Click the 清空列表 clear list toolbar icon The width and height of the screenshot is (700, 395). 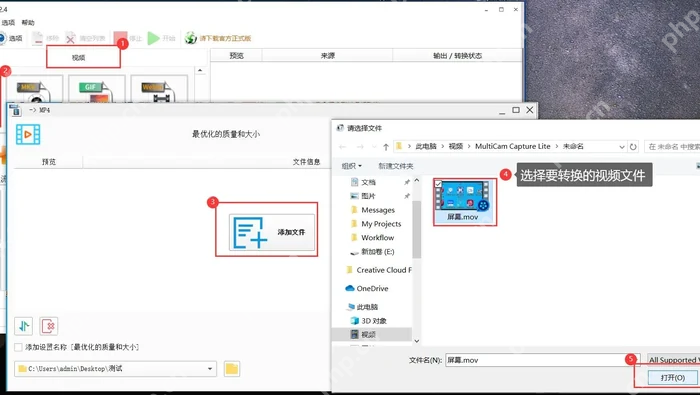(x=85, y=38)
